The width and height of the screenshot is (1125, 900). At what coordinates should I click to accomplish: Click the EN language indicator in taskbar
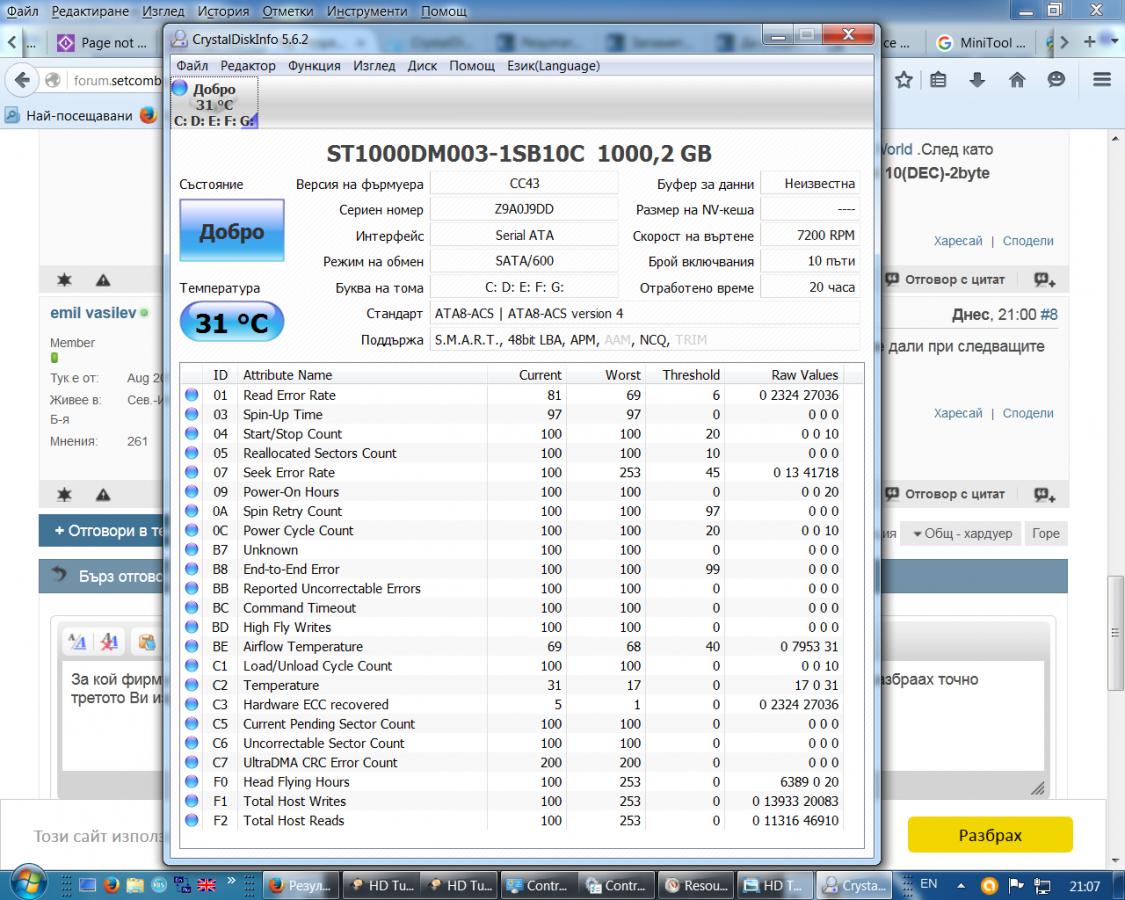(x=928, y=884)
